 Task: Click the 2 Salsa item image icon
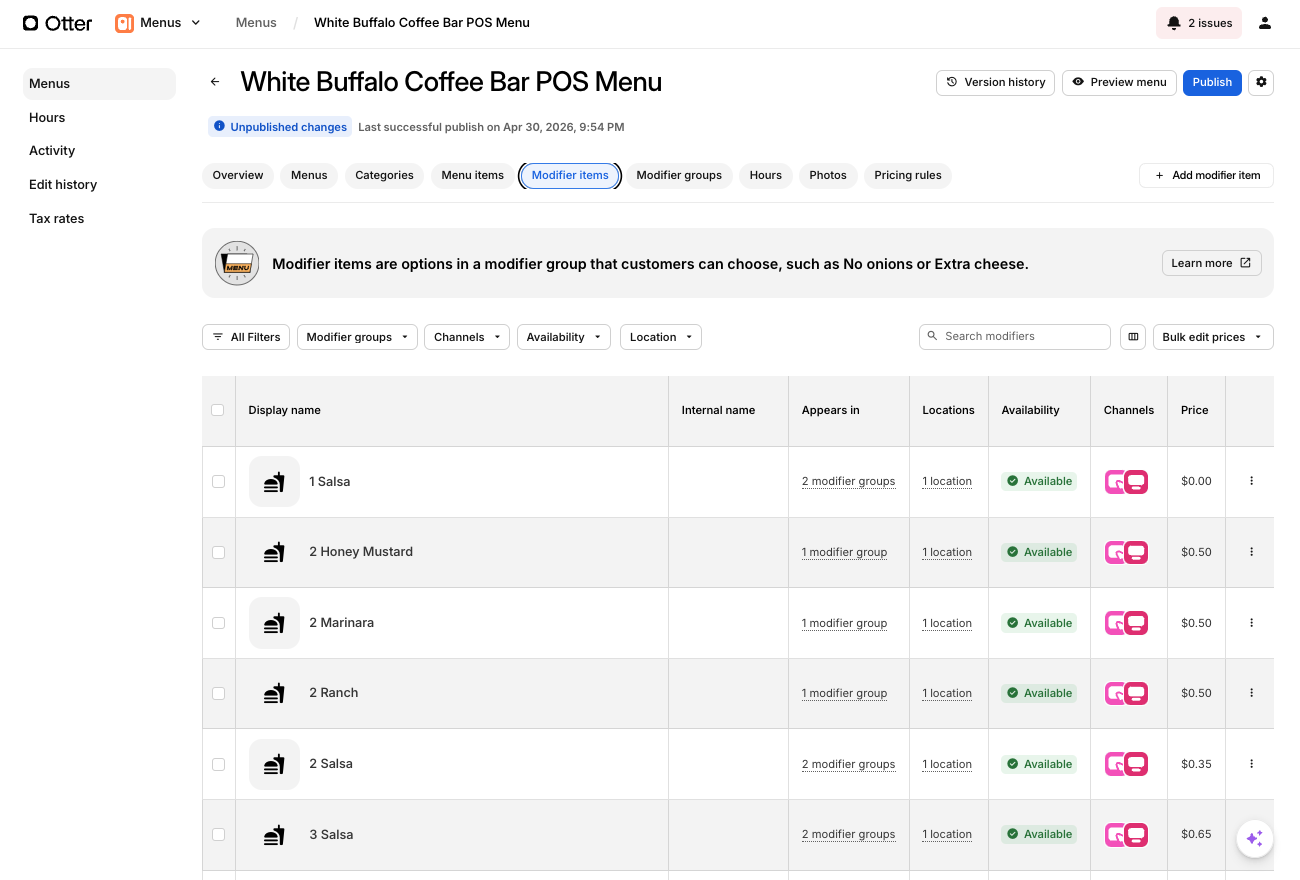274,764
